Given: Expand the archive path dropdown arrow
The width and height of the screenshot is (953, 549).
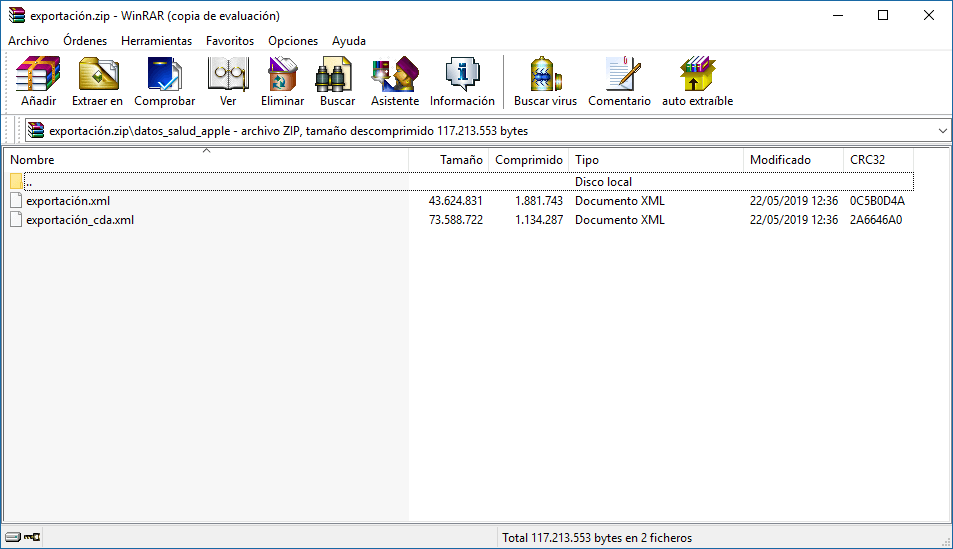Looking at the screenshot, I should coord(942,131).
